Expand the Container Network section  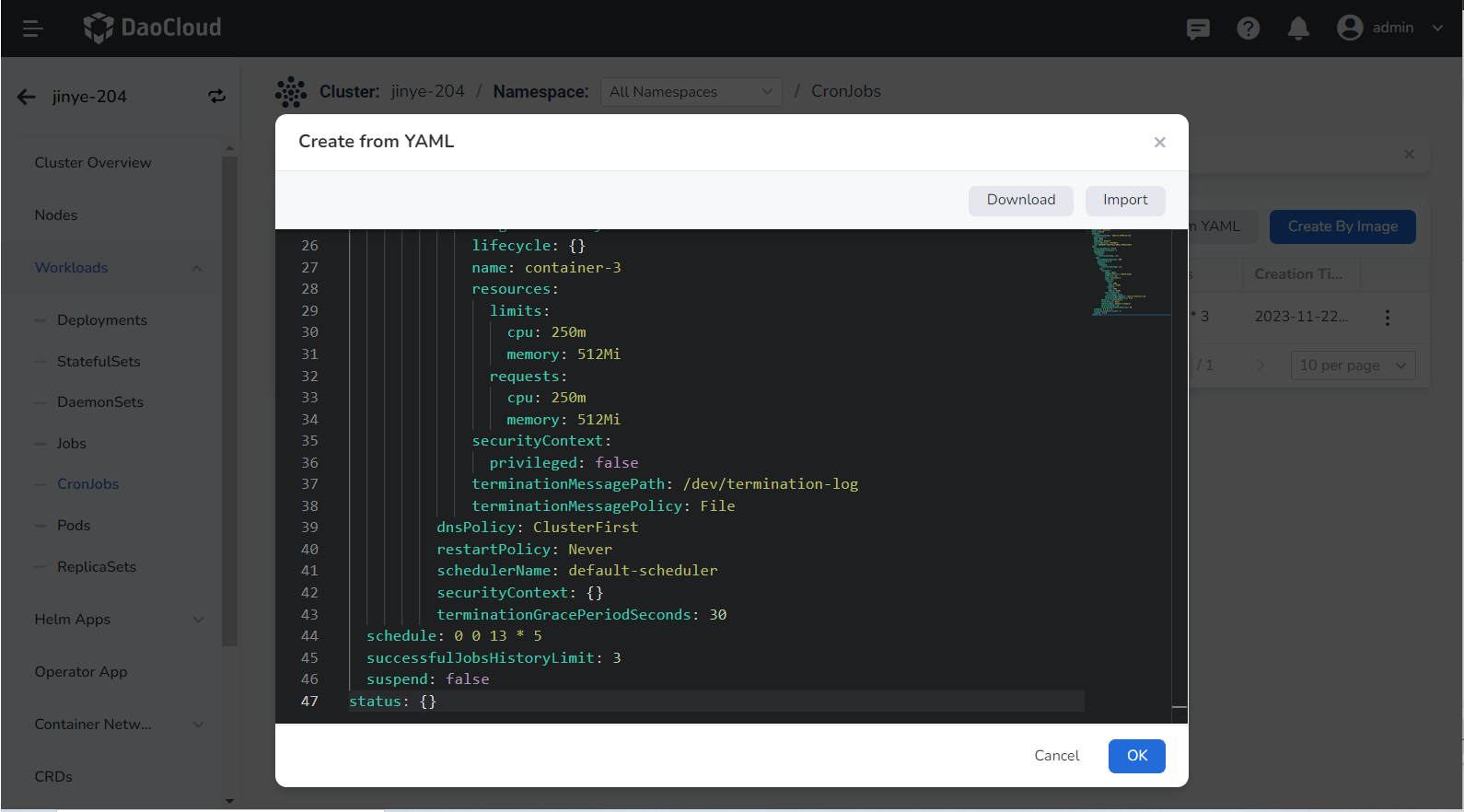pyautogui.click(x=198, y=725)
